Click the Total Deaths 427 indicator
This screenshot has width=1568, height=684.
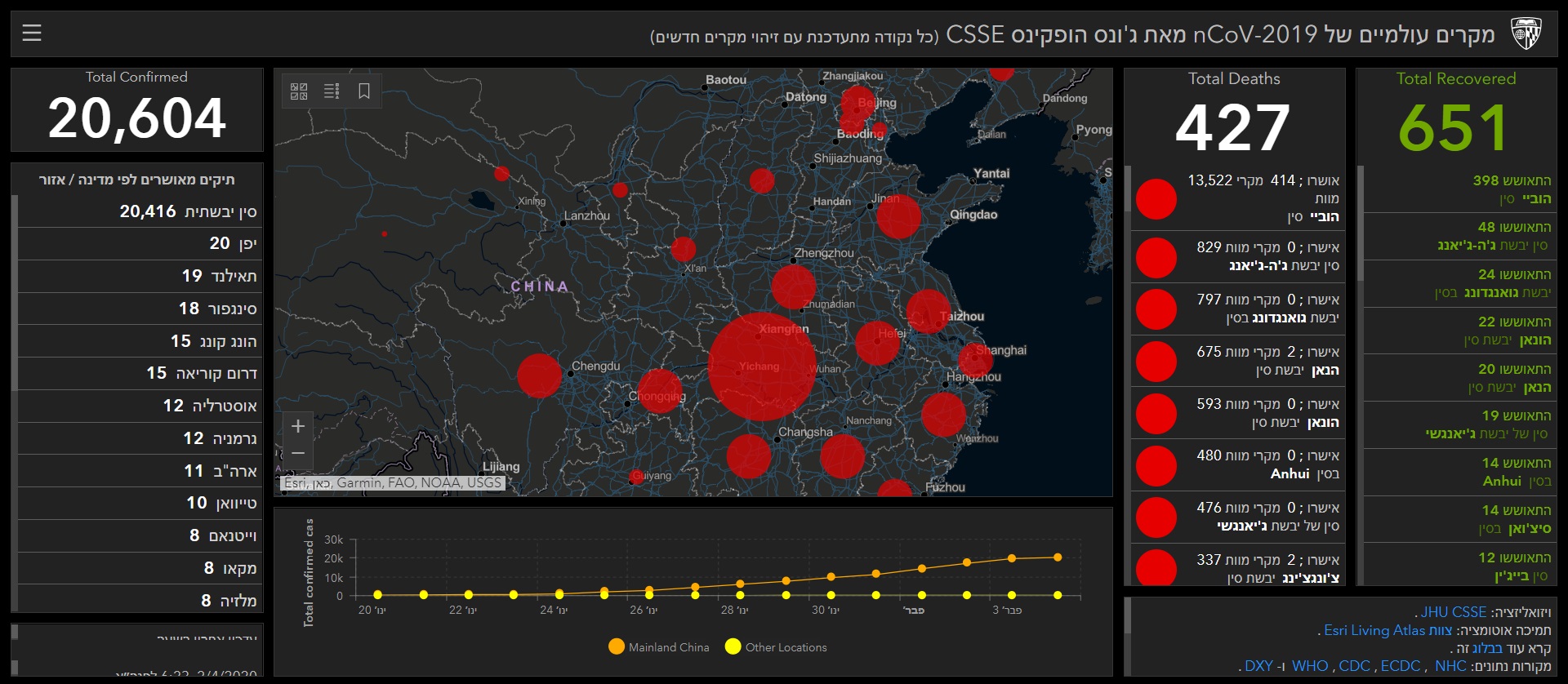[1234, 115]
